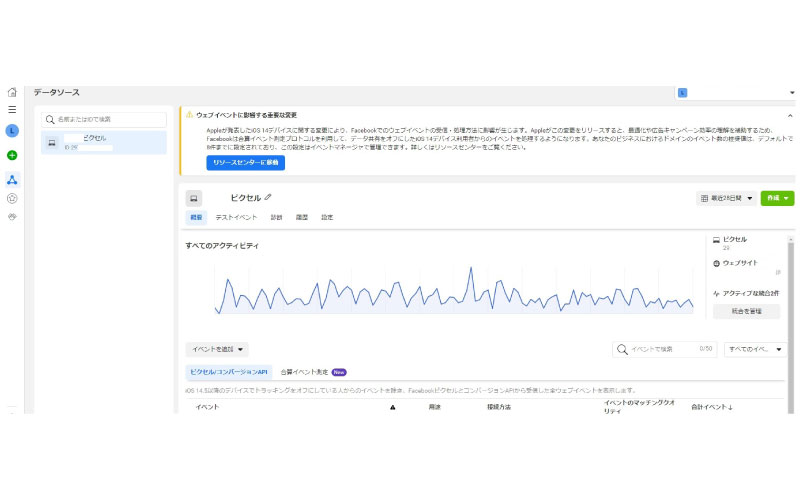Select the Data Sources icon in sidebar
The image size is (800, 500).
point(12,180)
